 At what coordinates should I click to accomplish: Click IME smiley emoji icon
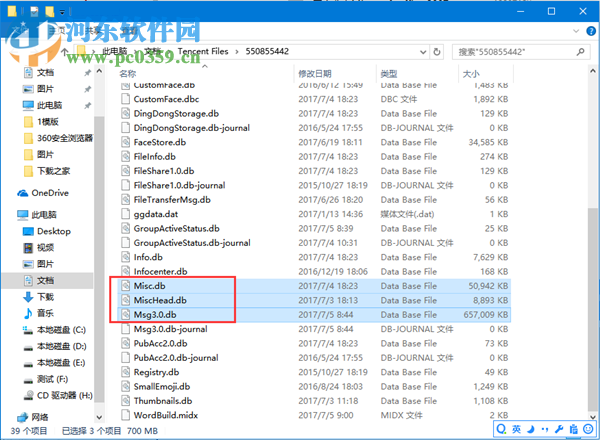click(588, 429)
